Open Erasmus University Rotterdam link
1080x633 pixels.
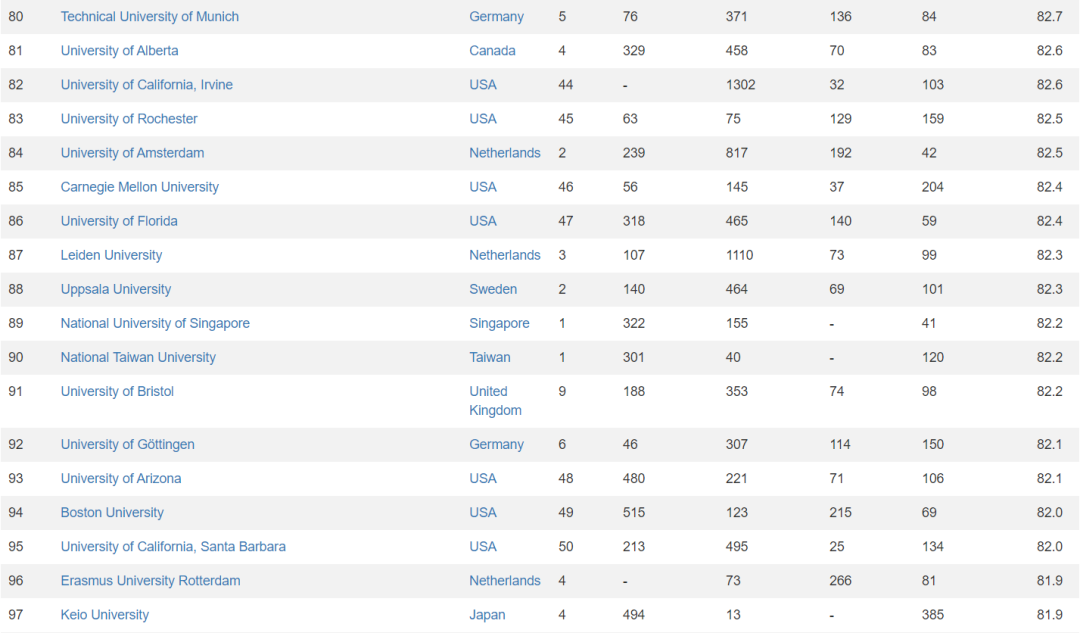pos(150,580)
